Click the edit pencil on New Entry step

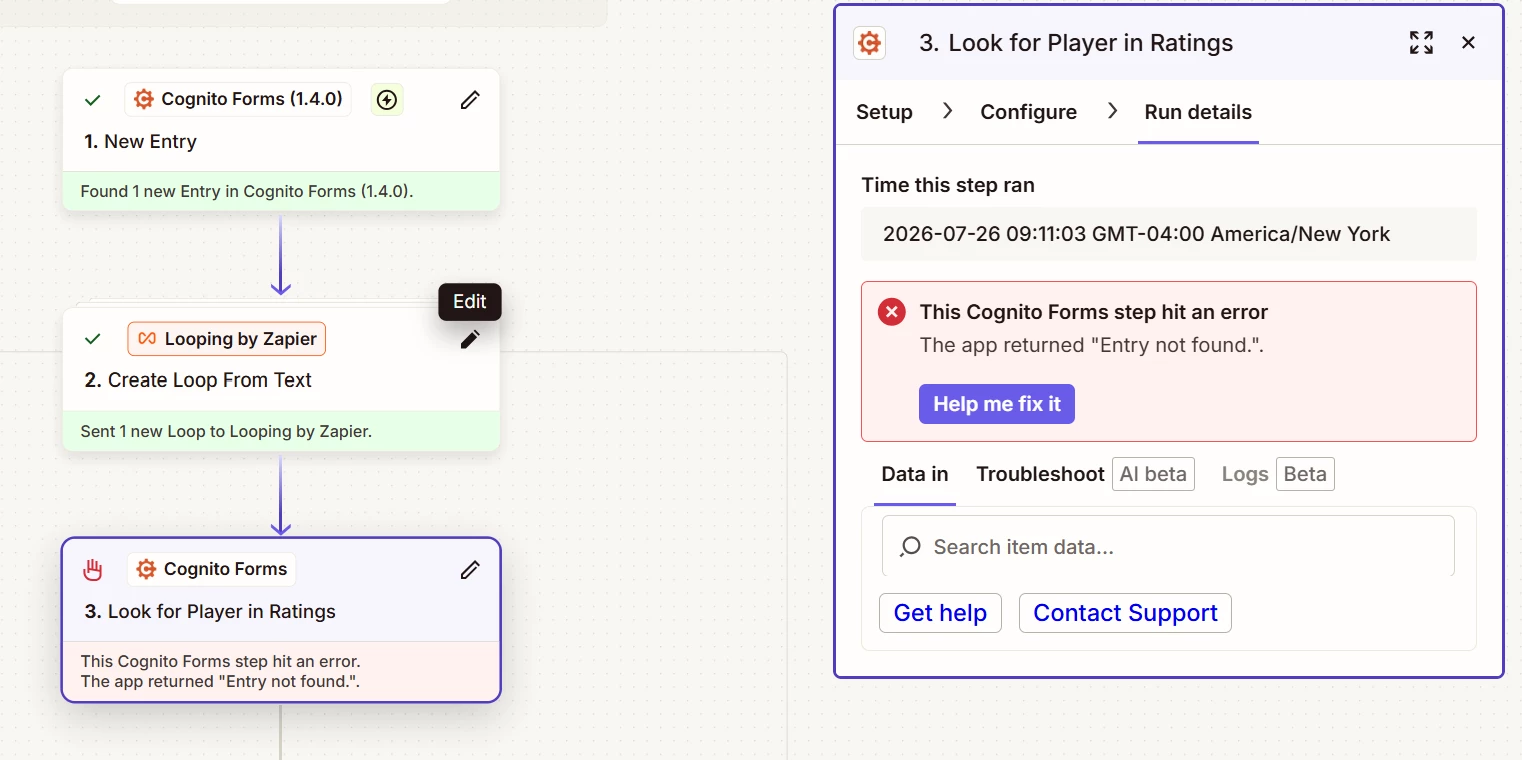(x=470, y=100)
